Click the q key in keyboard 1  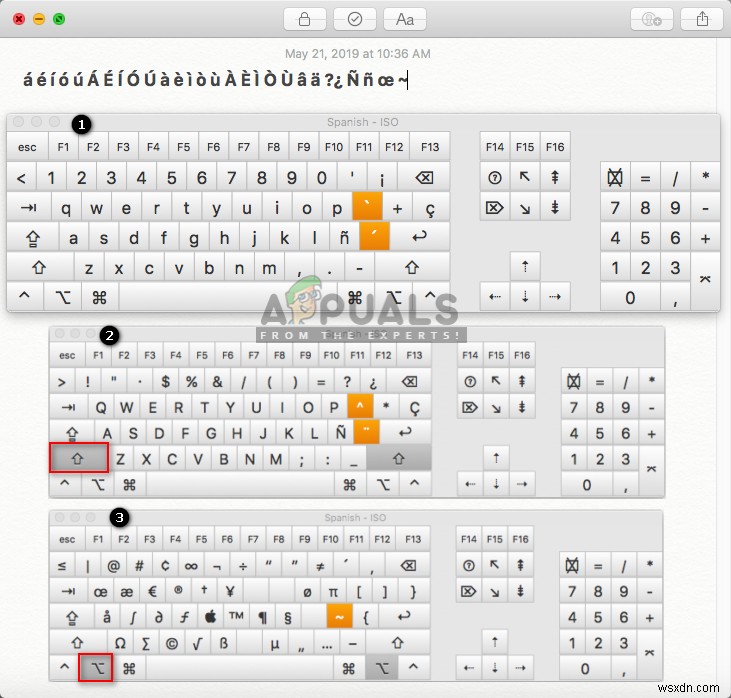(x=66, y=207)
